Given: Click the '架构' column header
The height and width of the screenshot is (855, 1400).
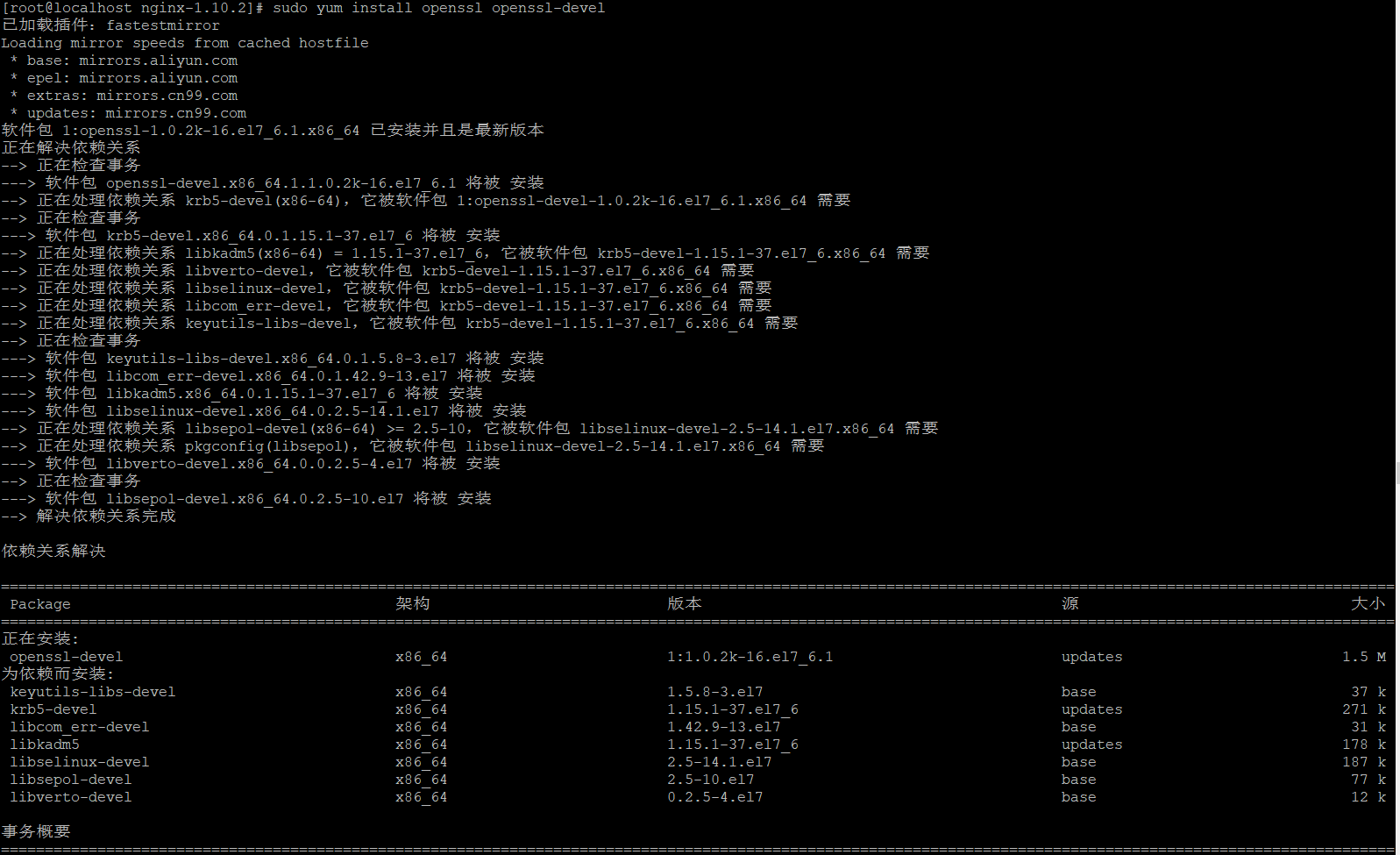Looking at the screenshot, I should pyautogui.click(x=413, y=603).
